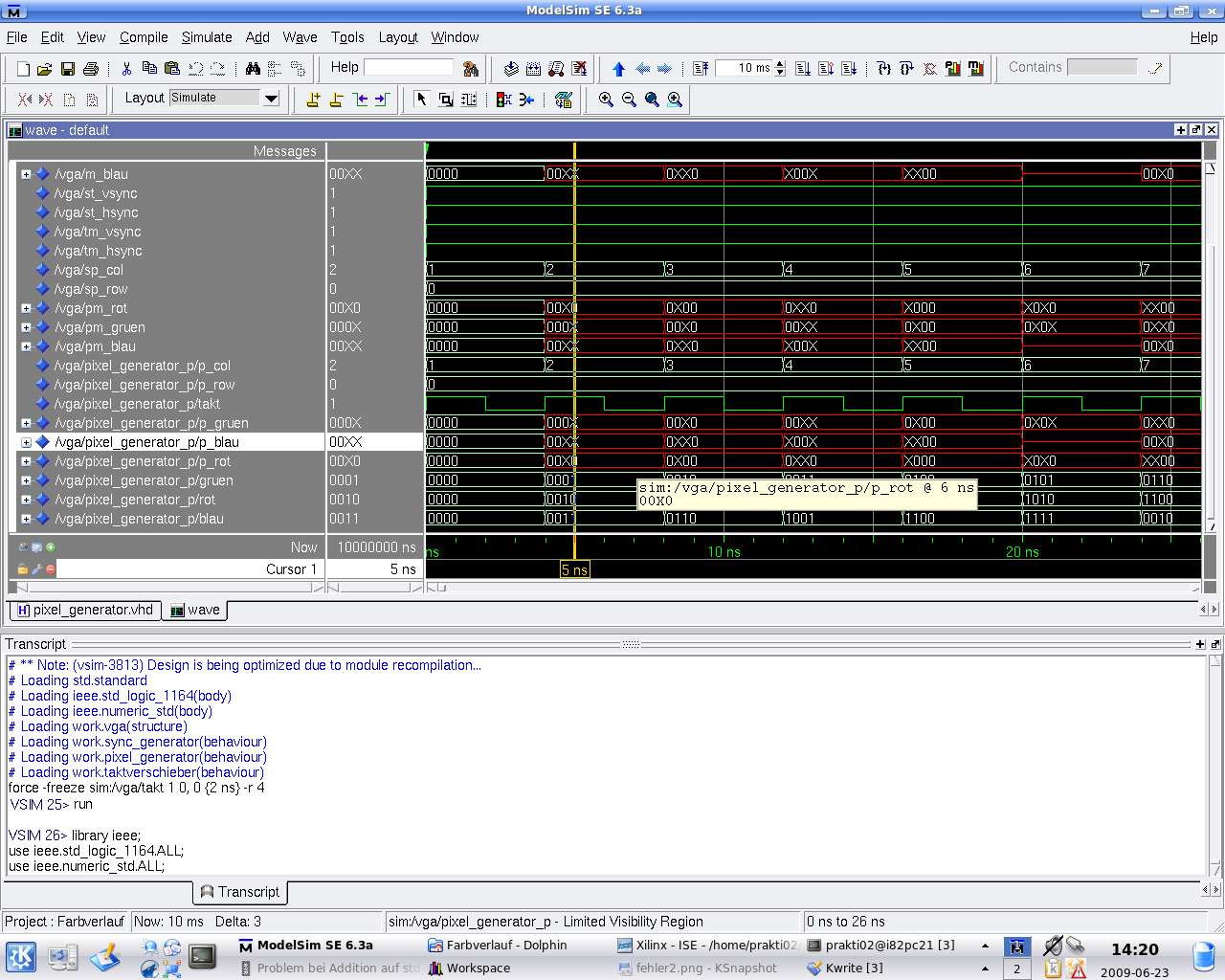The image size is (1225, 980).
Task: Select the /vga/st_vsync signal row
Action: tap(96, 193)
